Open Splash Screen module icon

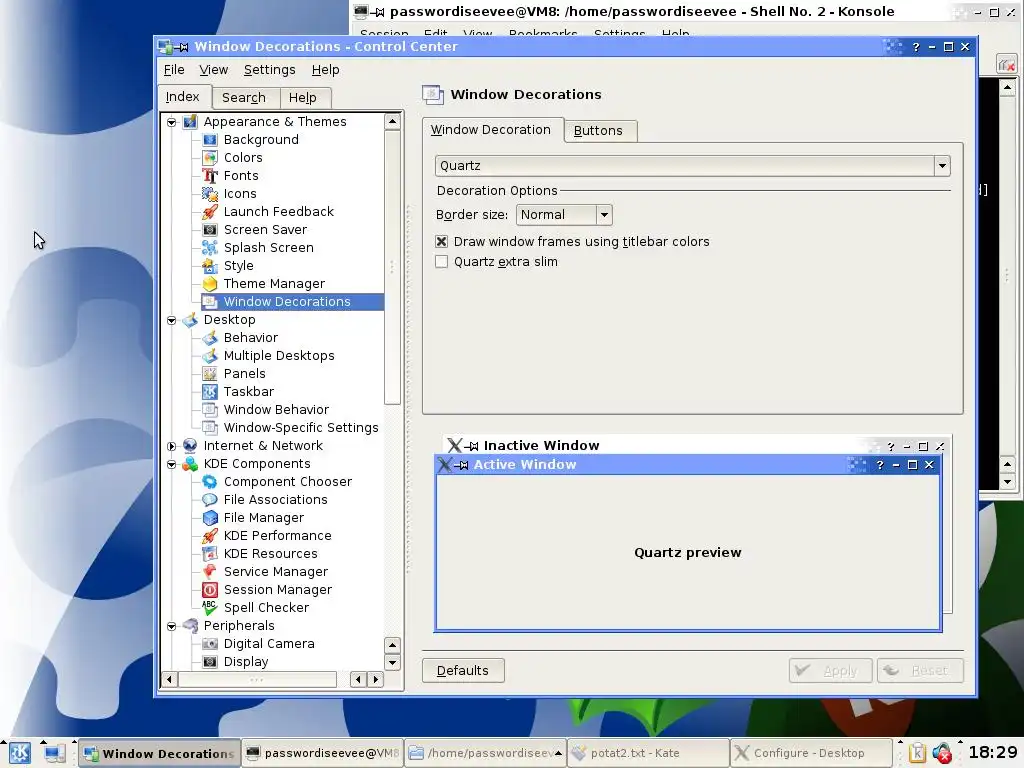(x=210, y=248)
